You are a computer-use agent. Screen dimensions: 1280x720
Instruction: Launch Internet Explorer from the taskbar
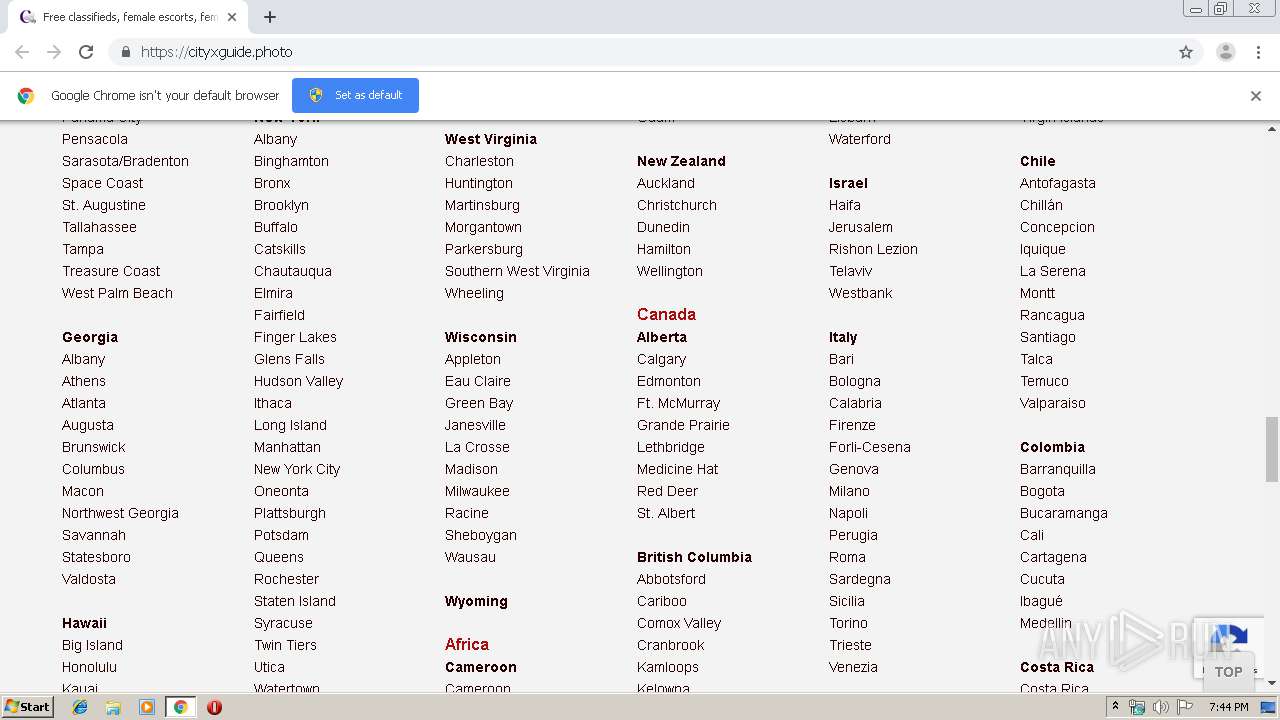(80, 707)
